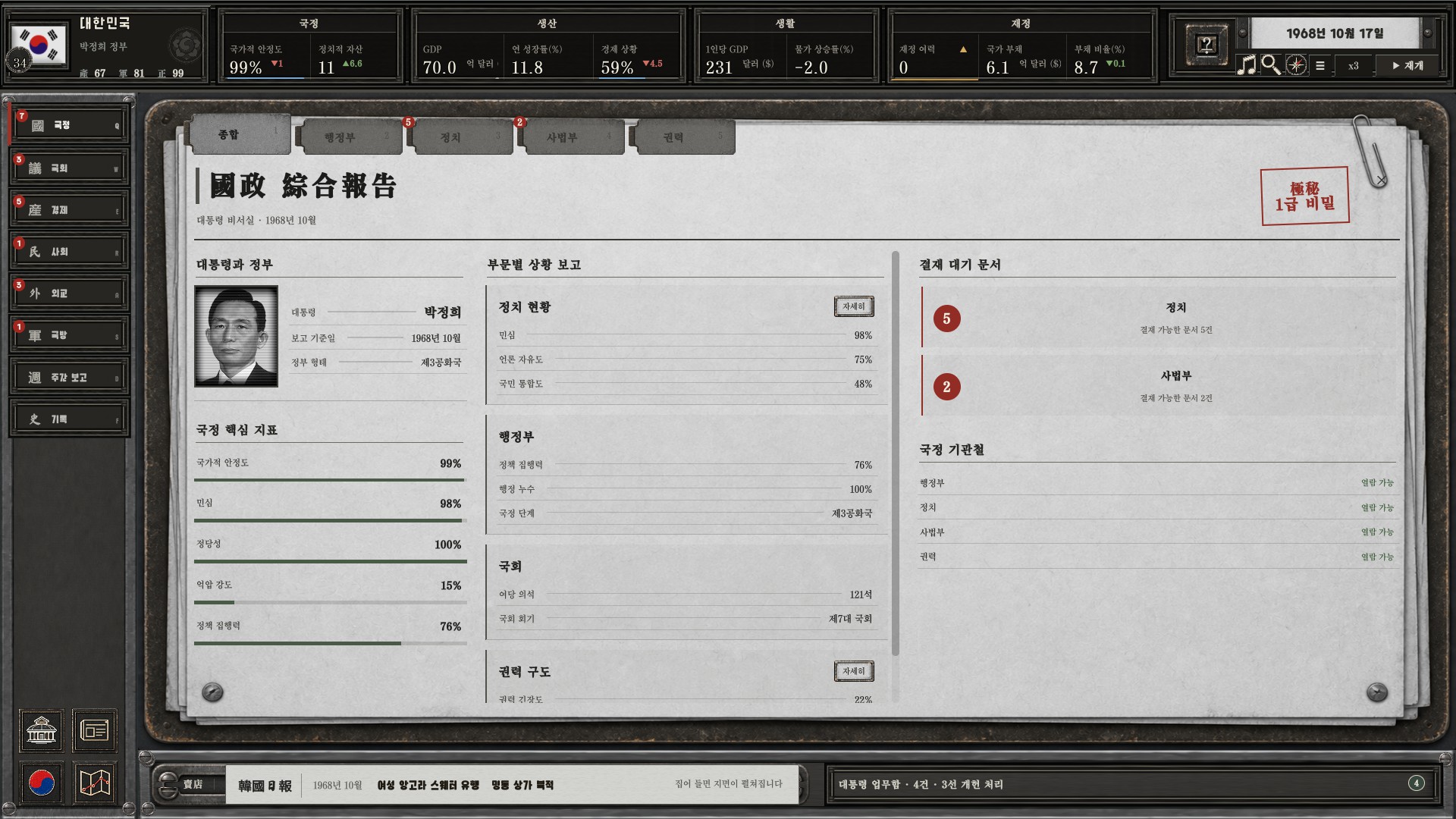
Task: Click the x3 speed button
Action: [x=1353, y=66]
